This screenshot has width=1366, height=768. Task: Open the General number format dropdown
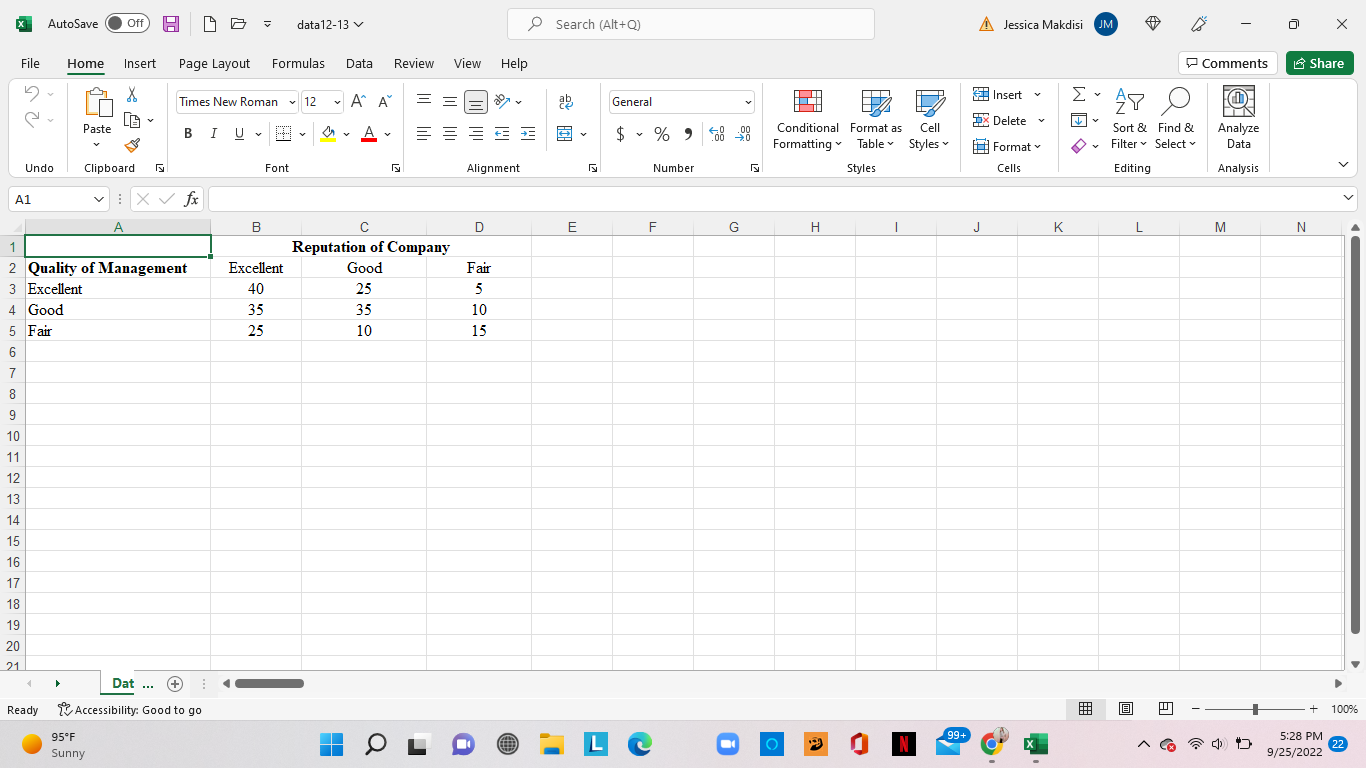pyautogui.click(x=748, y=102)
